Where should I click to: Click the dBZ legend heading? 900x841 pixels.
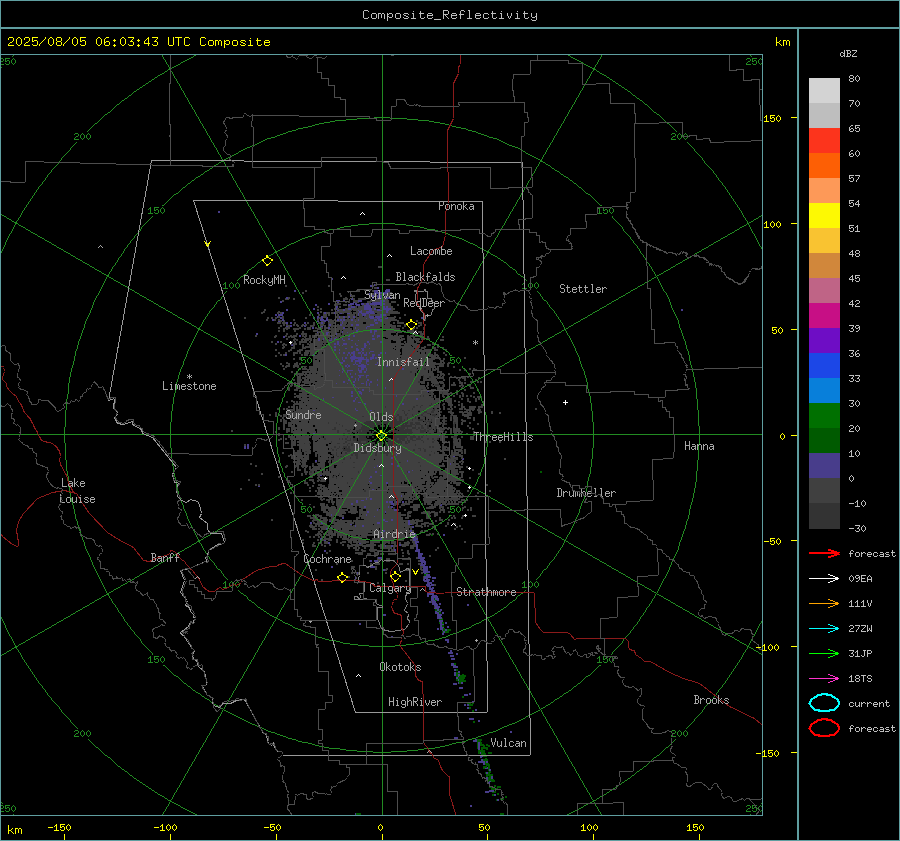848,53
